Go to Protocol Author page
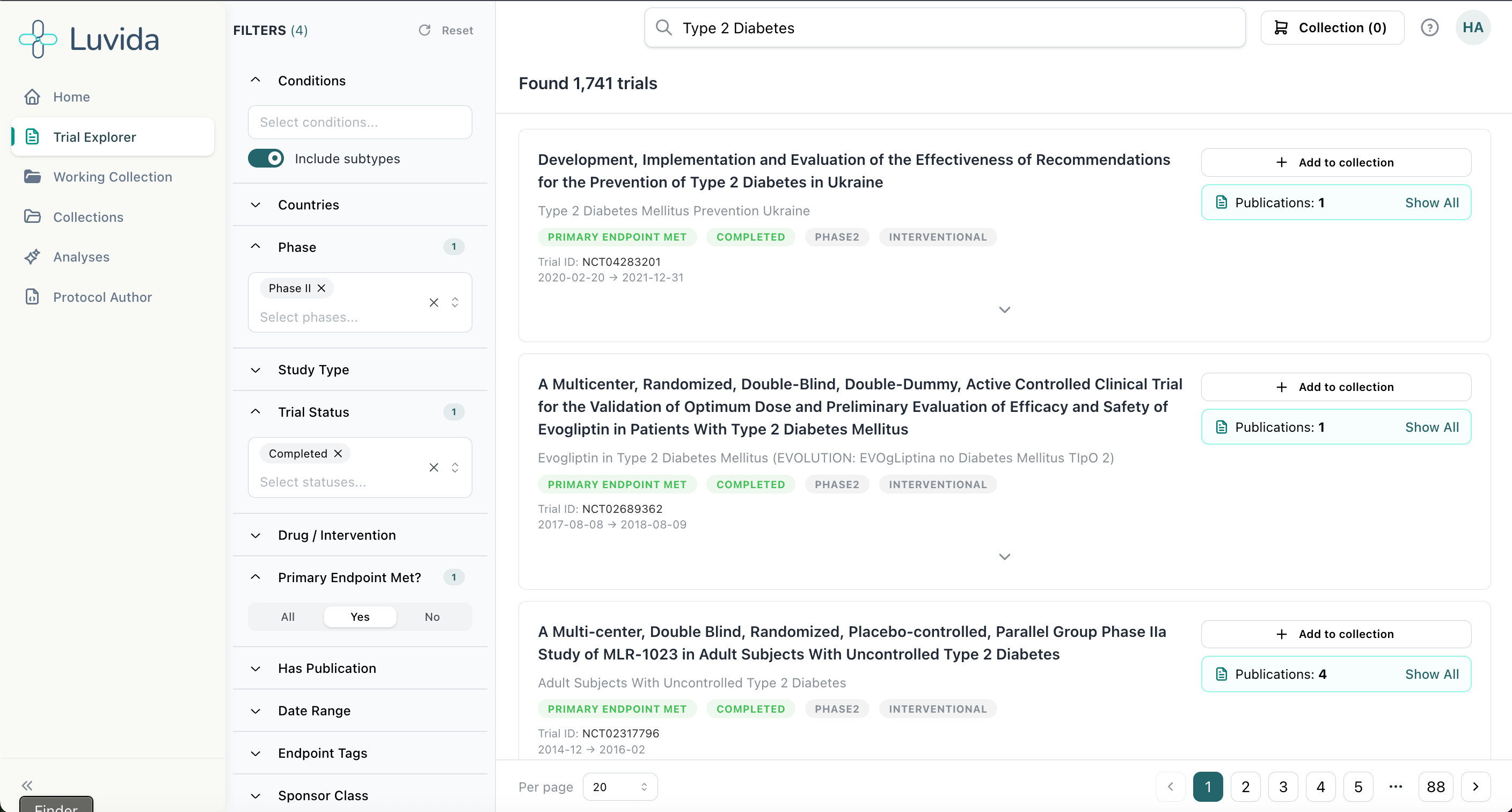 102,297
